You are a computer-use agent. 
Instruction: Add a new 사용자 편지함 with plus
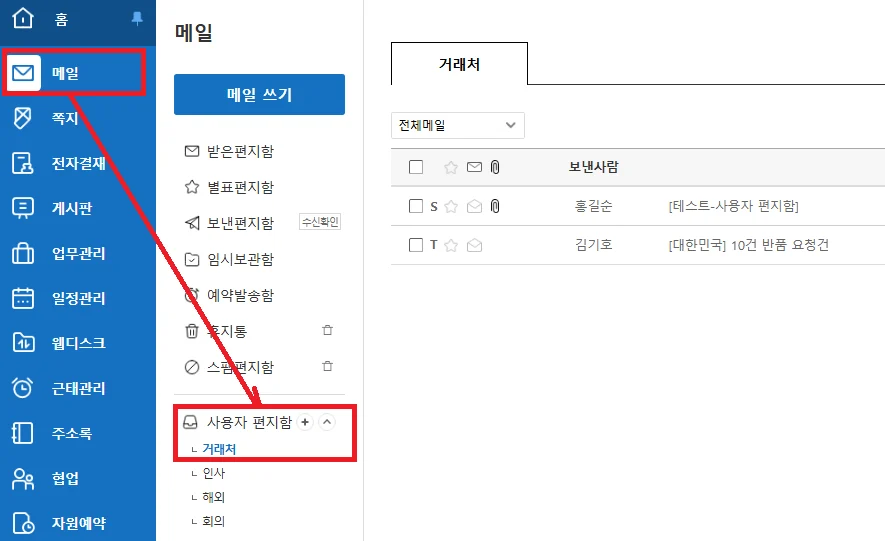[305, 422]
